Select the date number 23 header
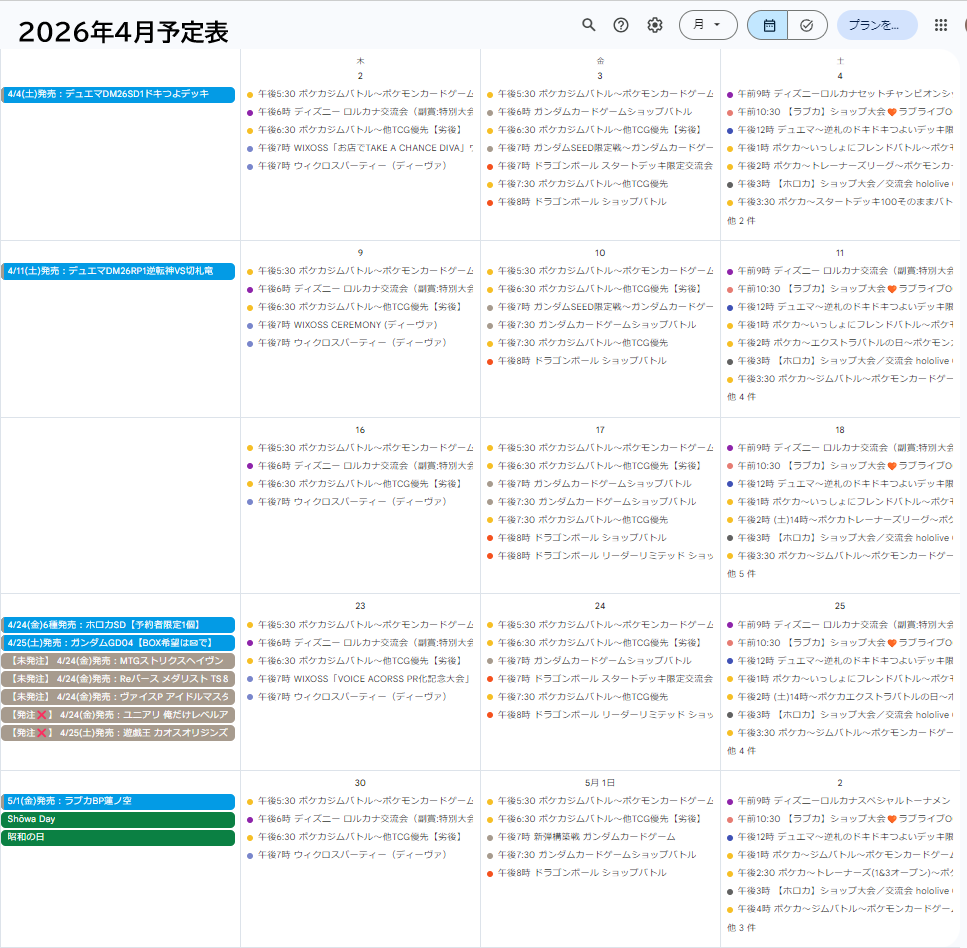967x948 pixels. pos(360,606)
